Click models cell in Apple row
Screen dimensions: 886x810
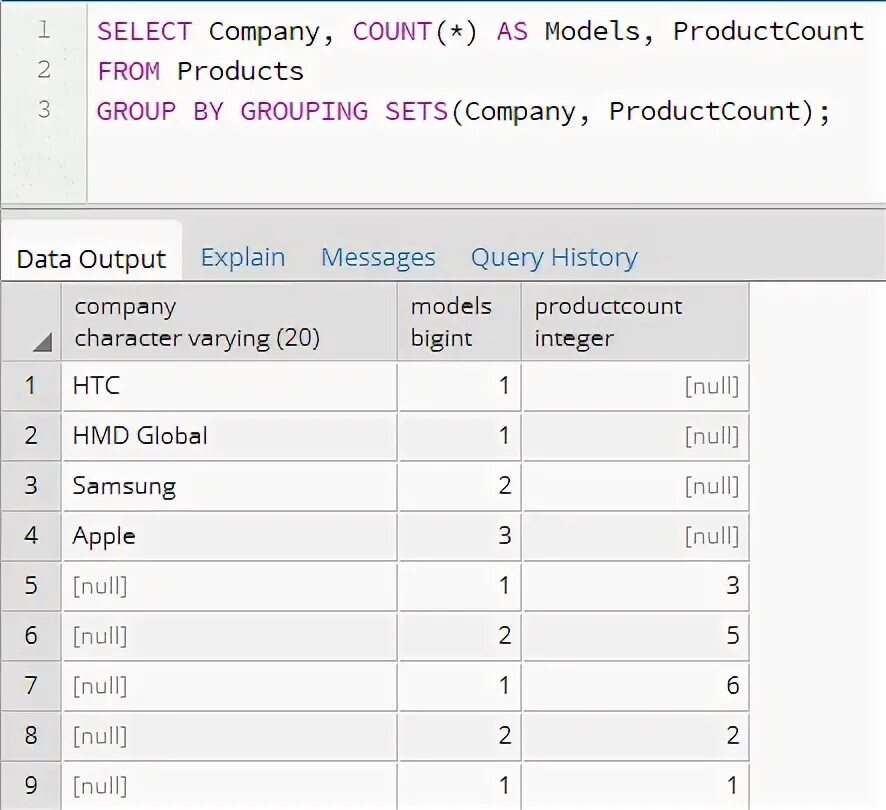click(458, 536)
